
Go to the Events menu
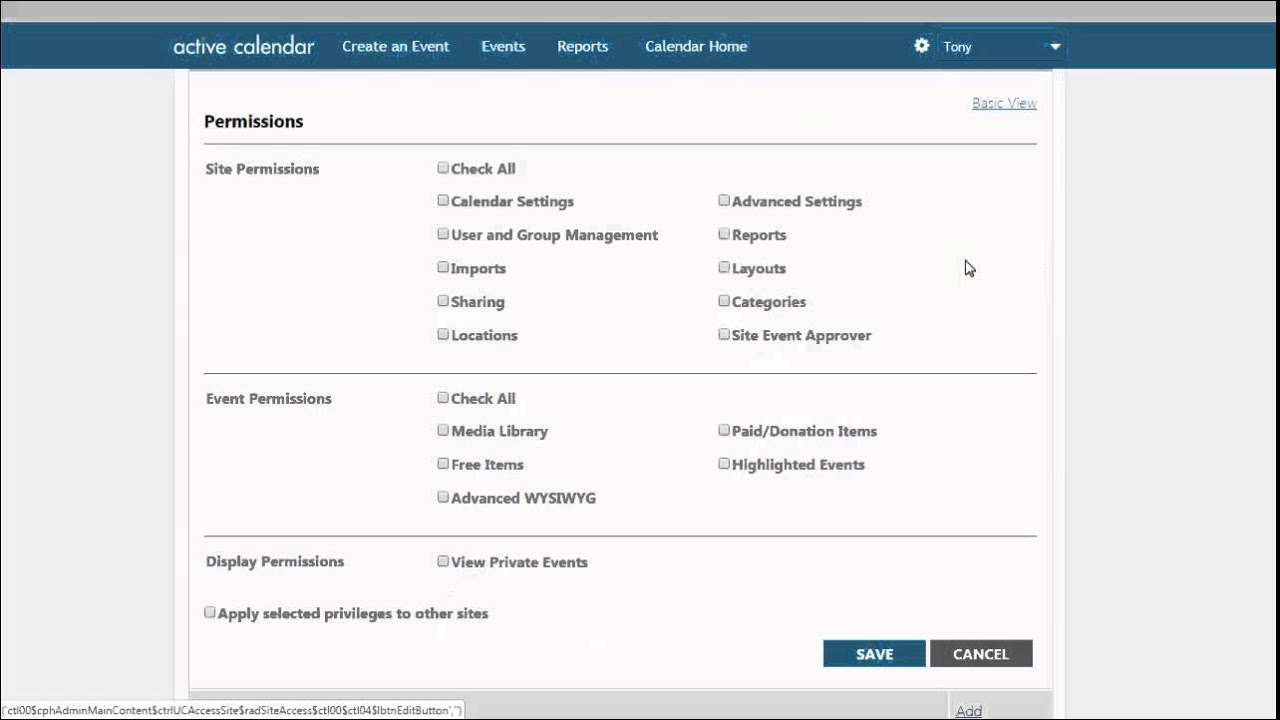[503, 46]
